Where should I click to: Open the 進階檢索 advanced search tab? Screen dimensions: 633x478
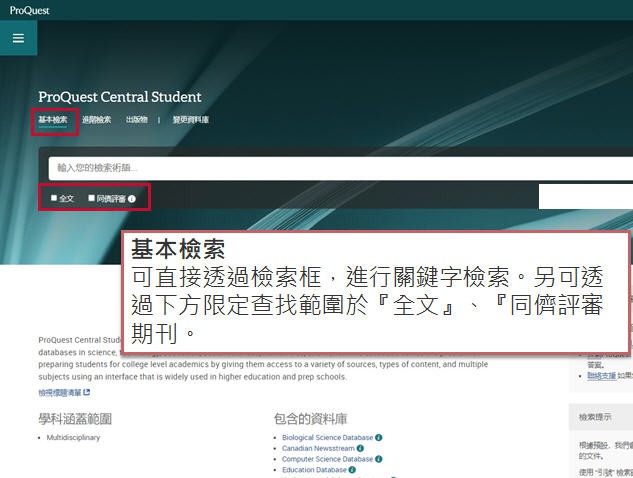(96, 120)
